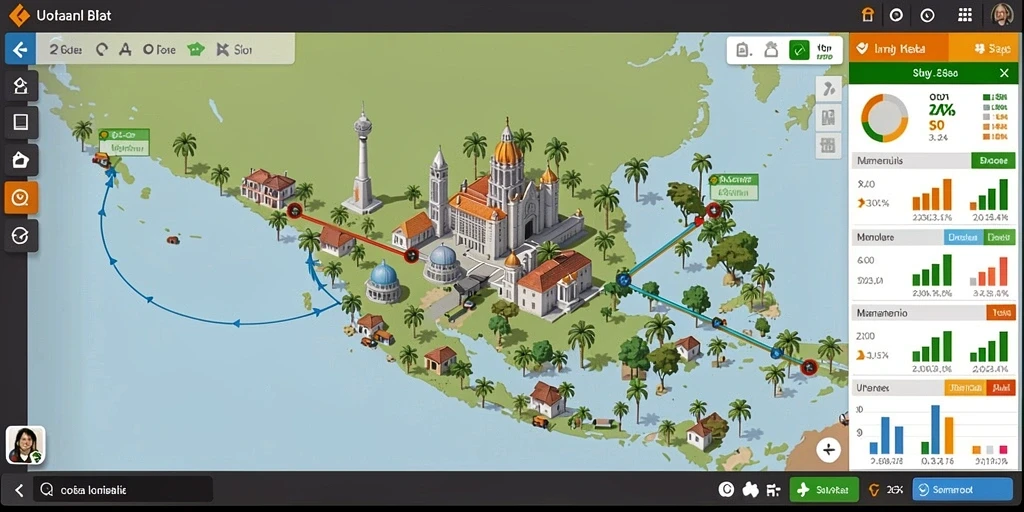
Task: Click the orange bar chart under Mumenuils
Action: click(932, 195)
